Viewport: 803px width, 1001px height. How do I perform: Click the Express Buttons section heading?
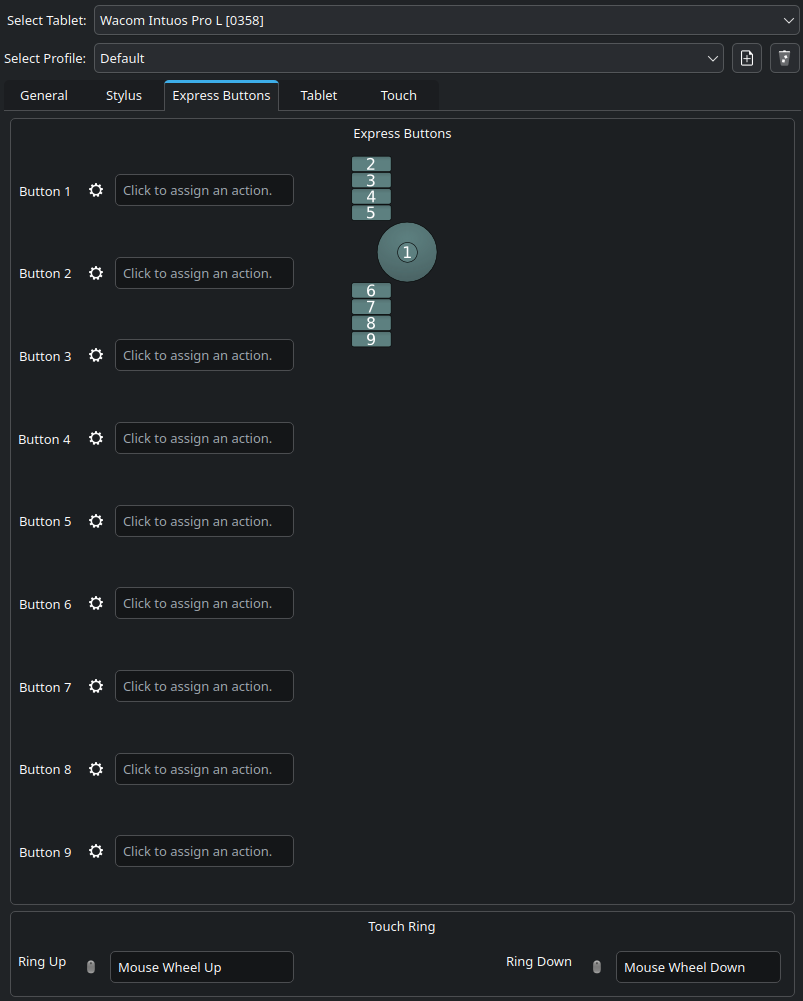pyautogui.click(x=402, y=133)
